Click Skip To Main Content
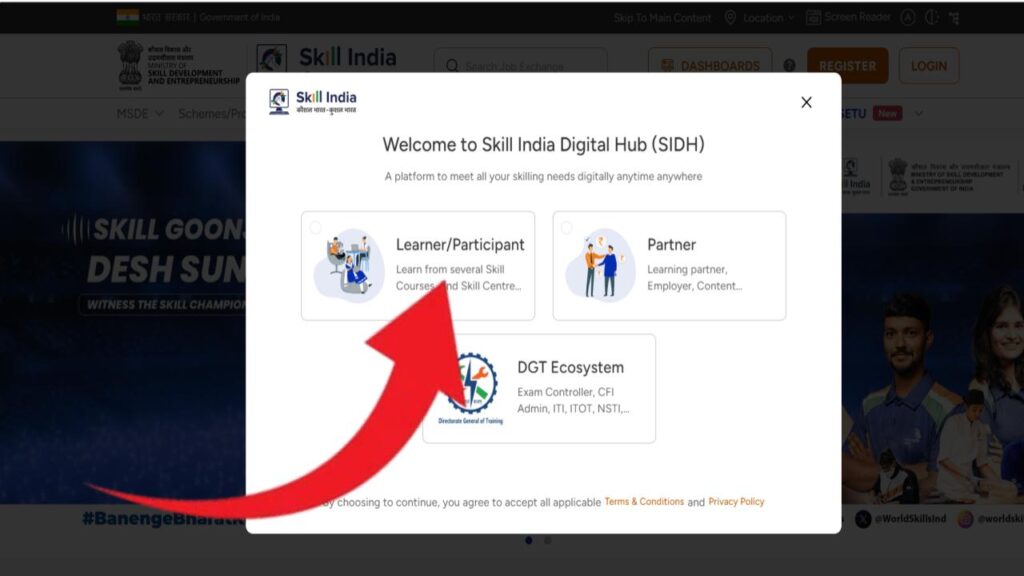 (x=662, y=17)
